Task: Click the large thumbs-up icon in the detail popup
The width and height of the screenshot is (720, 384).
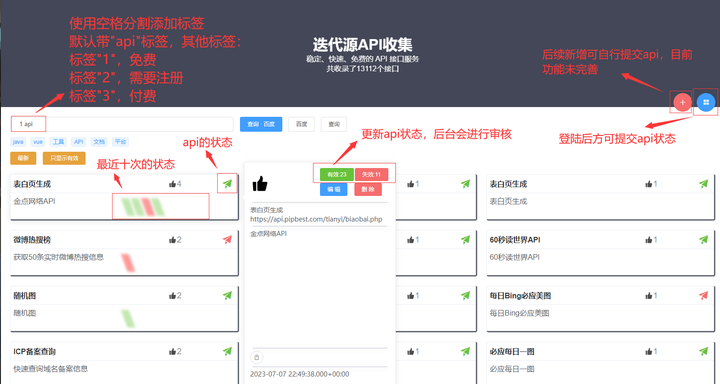Action: [x=260, y=184]
